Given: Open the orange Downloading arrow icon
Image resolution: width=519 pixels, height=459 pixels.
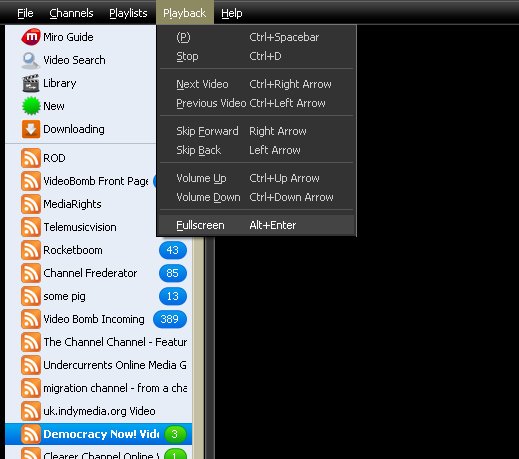Looking at the screenshot, I should 31,129.
